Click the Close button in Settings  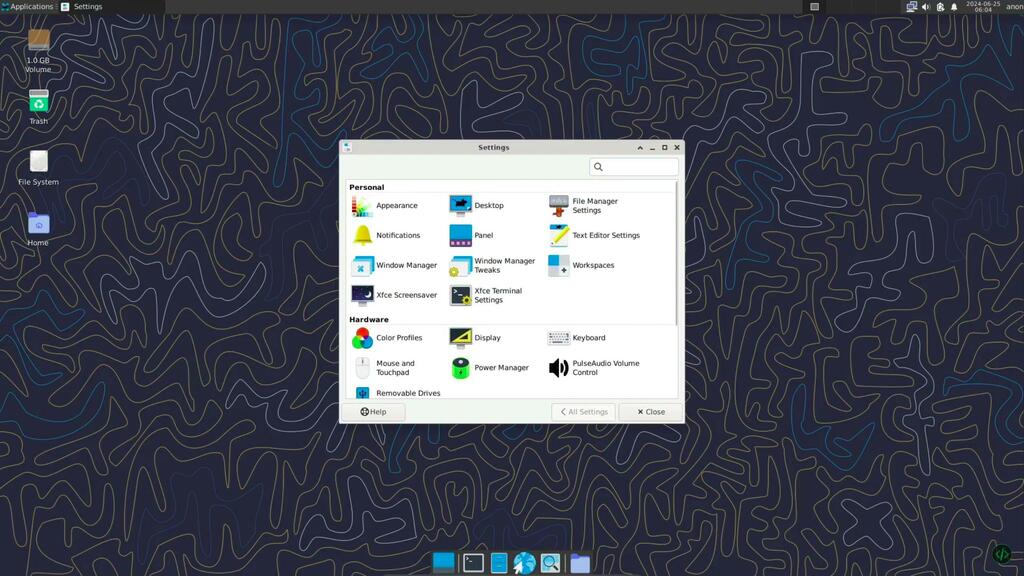(x=651, y=412)
